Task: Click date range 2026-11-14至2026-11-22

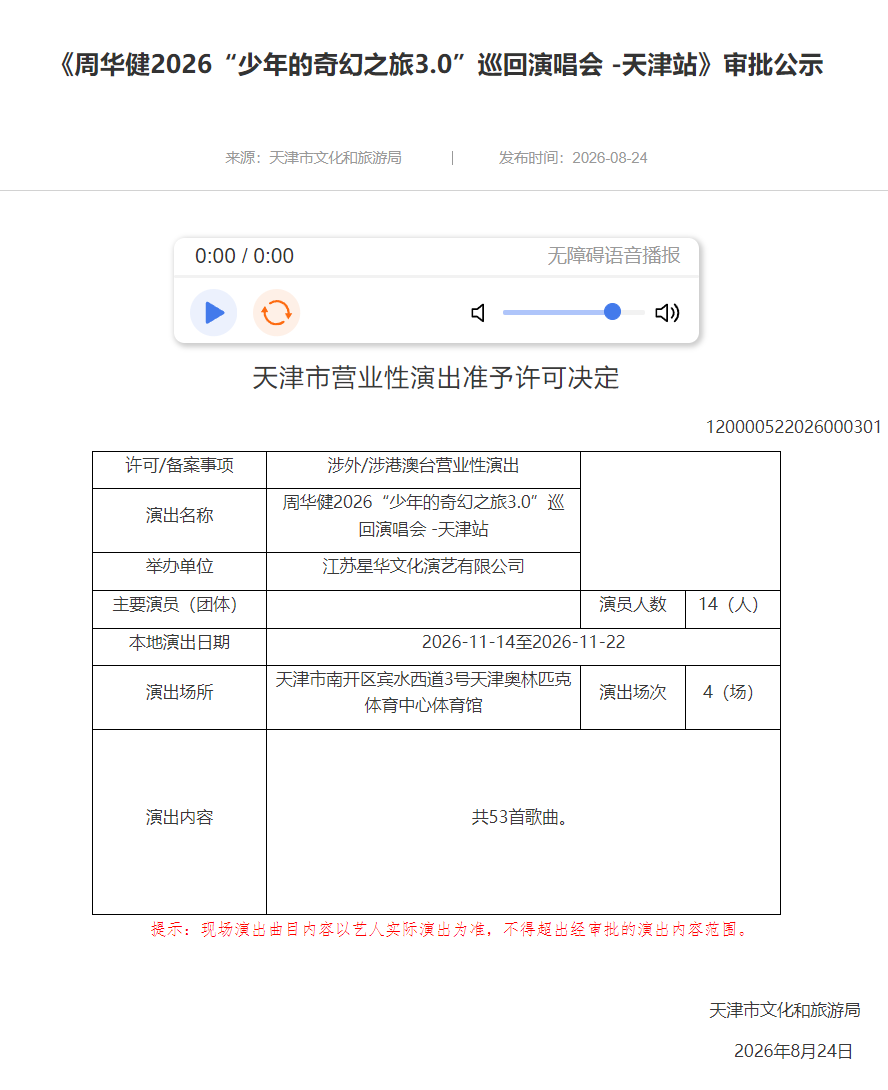Action: tap(524, 642)
